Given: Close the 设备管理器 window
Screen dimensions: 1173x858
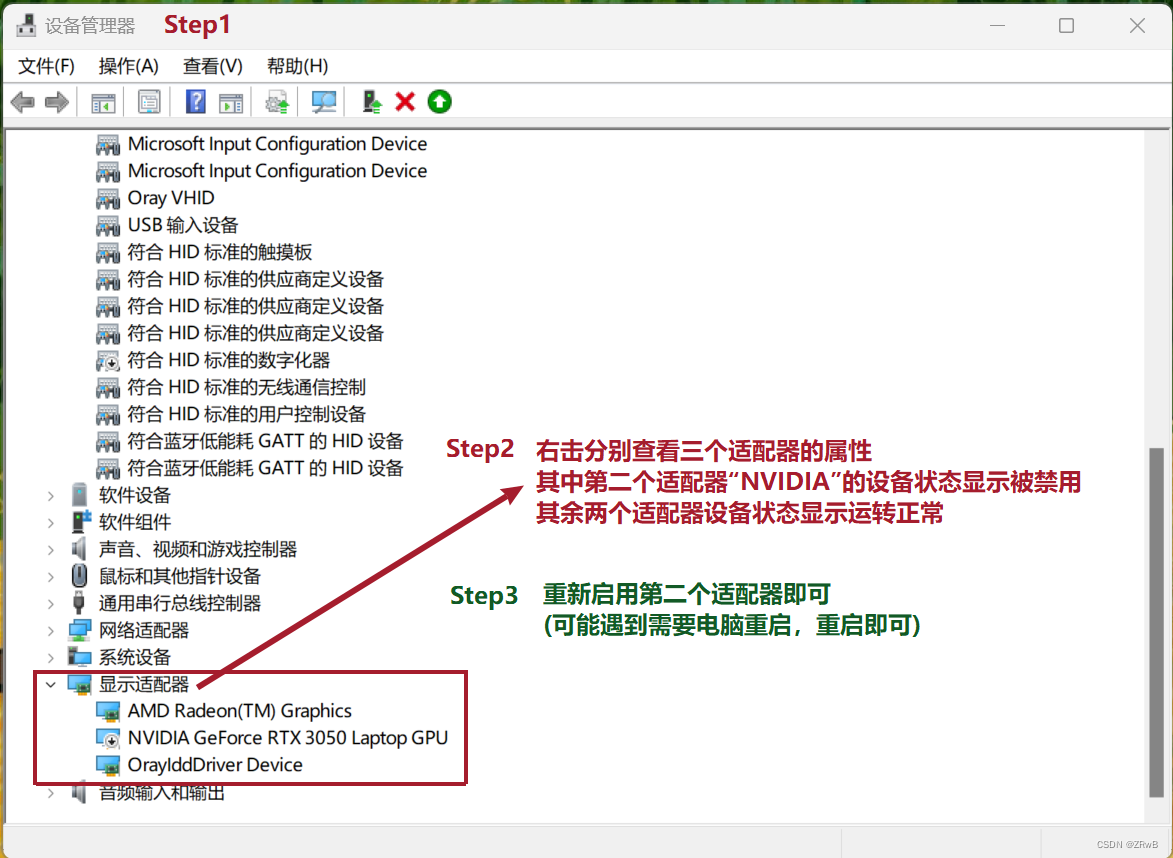Looking at the screenshot, I should click(1137, 25).
